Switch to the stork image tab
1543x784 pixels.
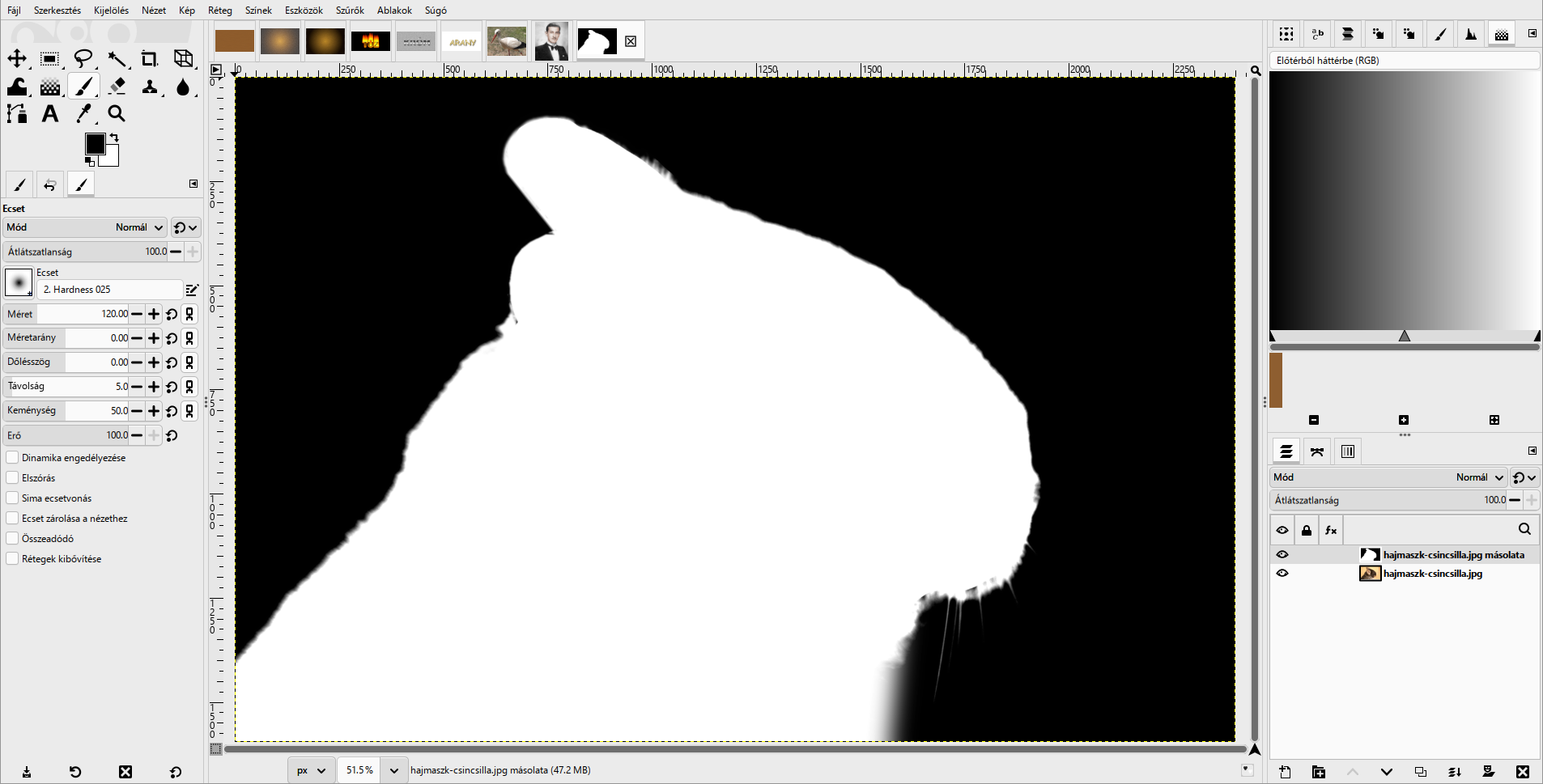pos(507,41)
